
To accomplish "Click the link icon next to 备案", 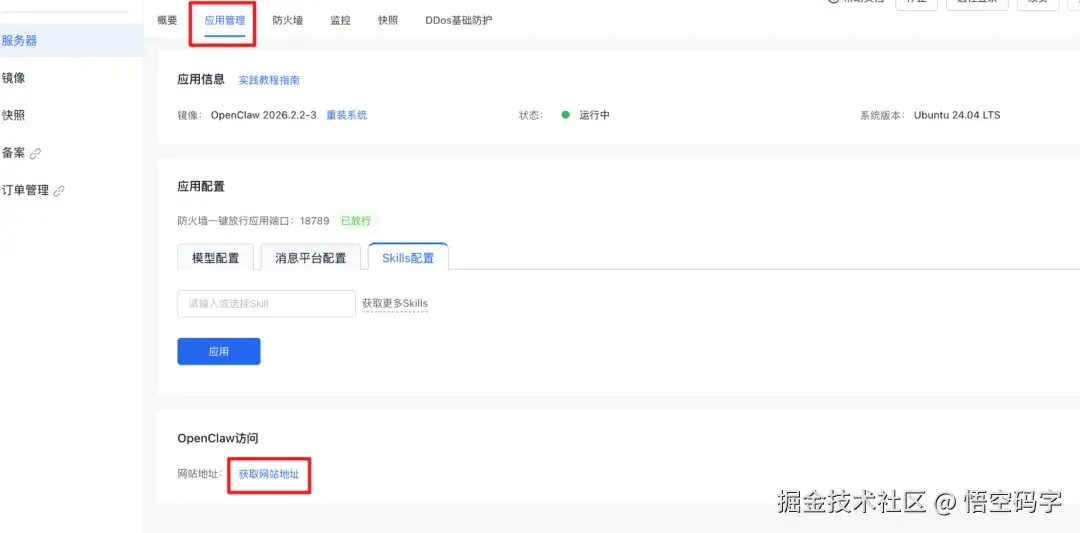I will [x=35, y=154].
